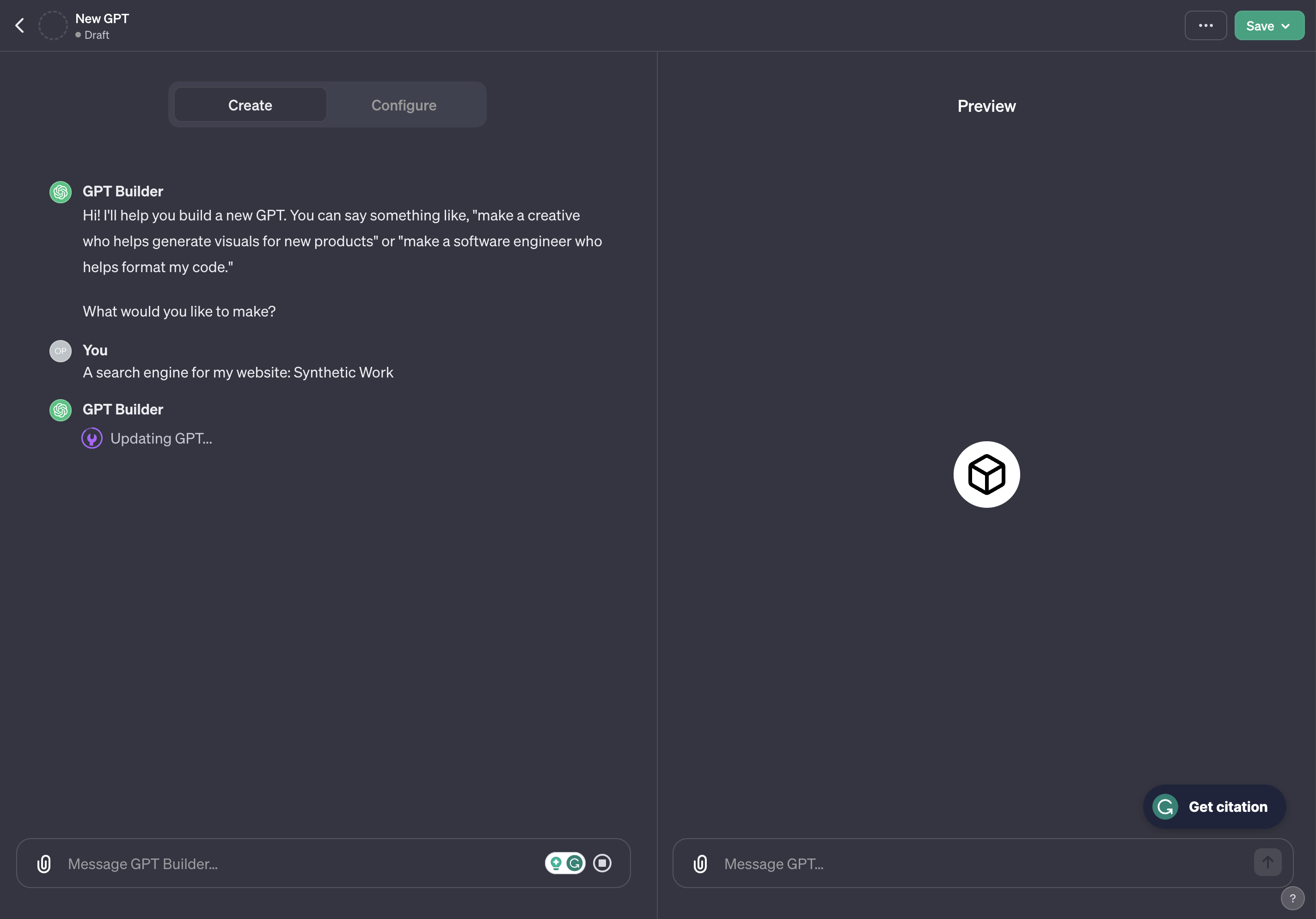Click the Preview heading
The image size is (1316, 919).
click(986, 106)
